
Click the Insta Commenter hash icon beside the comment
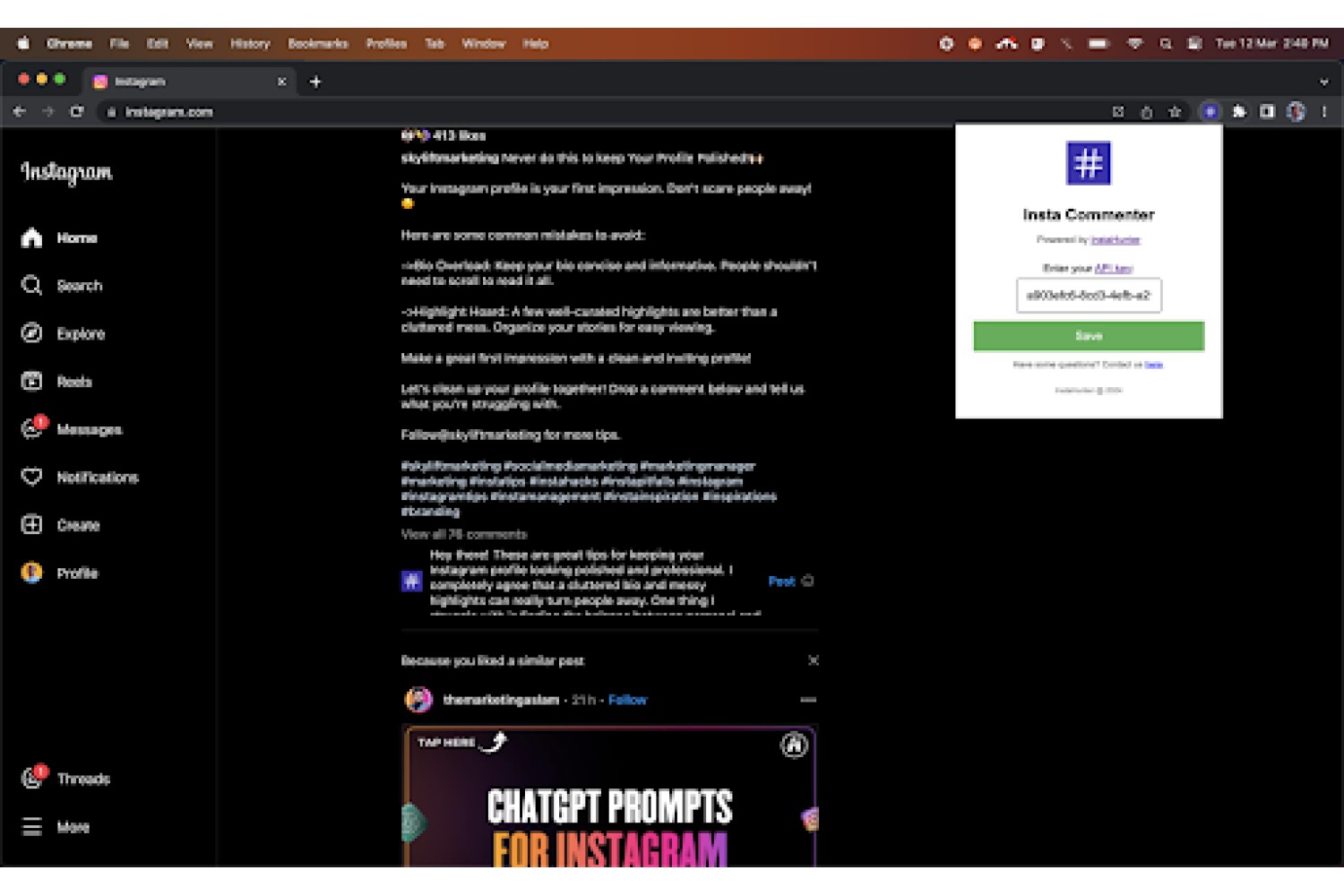(x=411, y=582)
